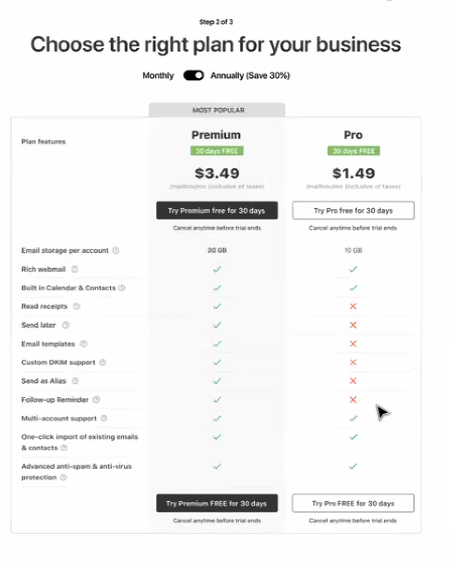Open info tooltip for Custom DKIM support
The width and height of the screenshot is (450, 562).
(102, 362)
